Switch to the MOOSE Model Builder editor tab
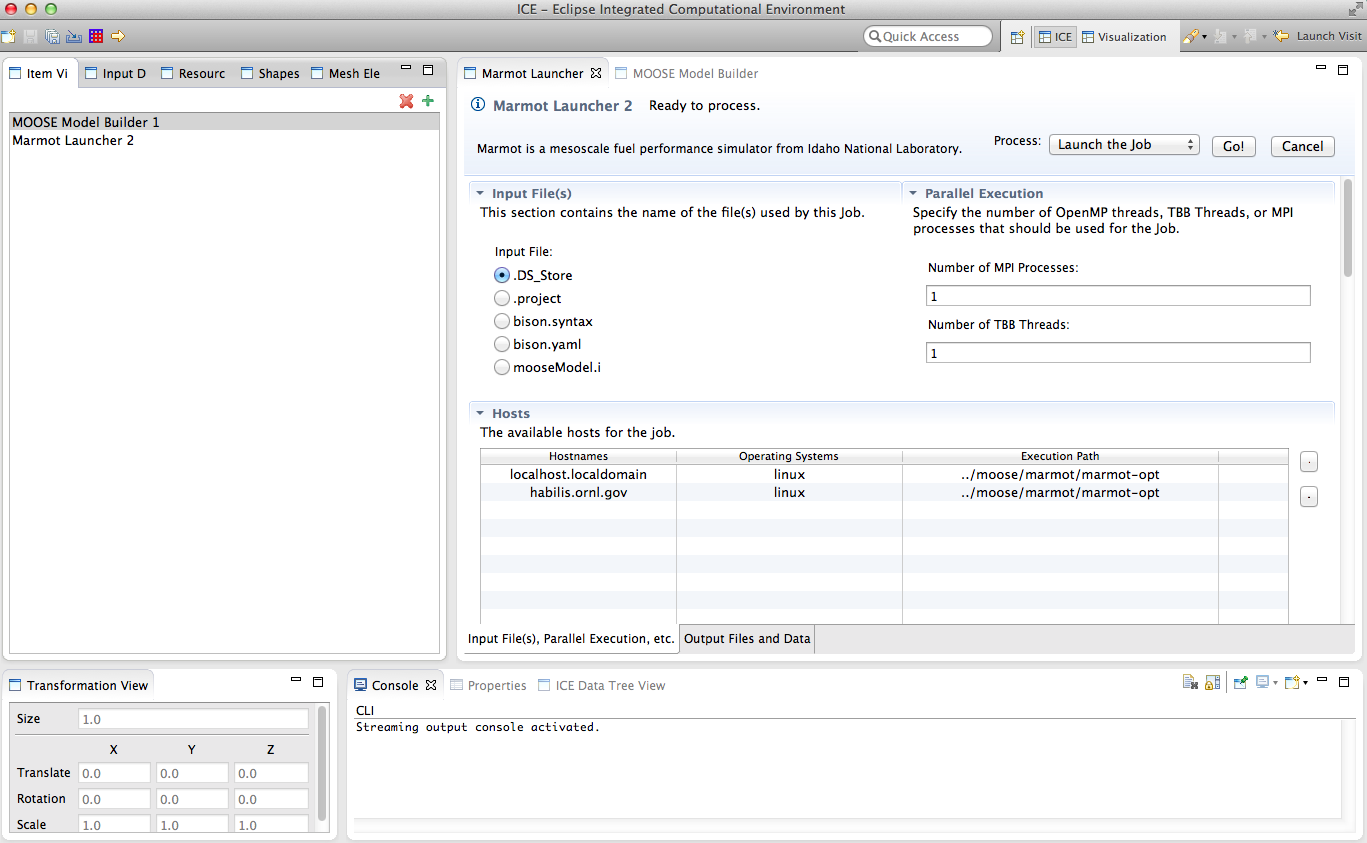This screenshot has height=843, width=1367. click(687, 73)
